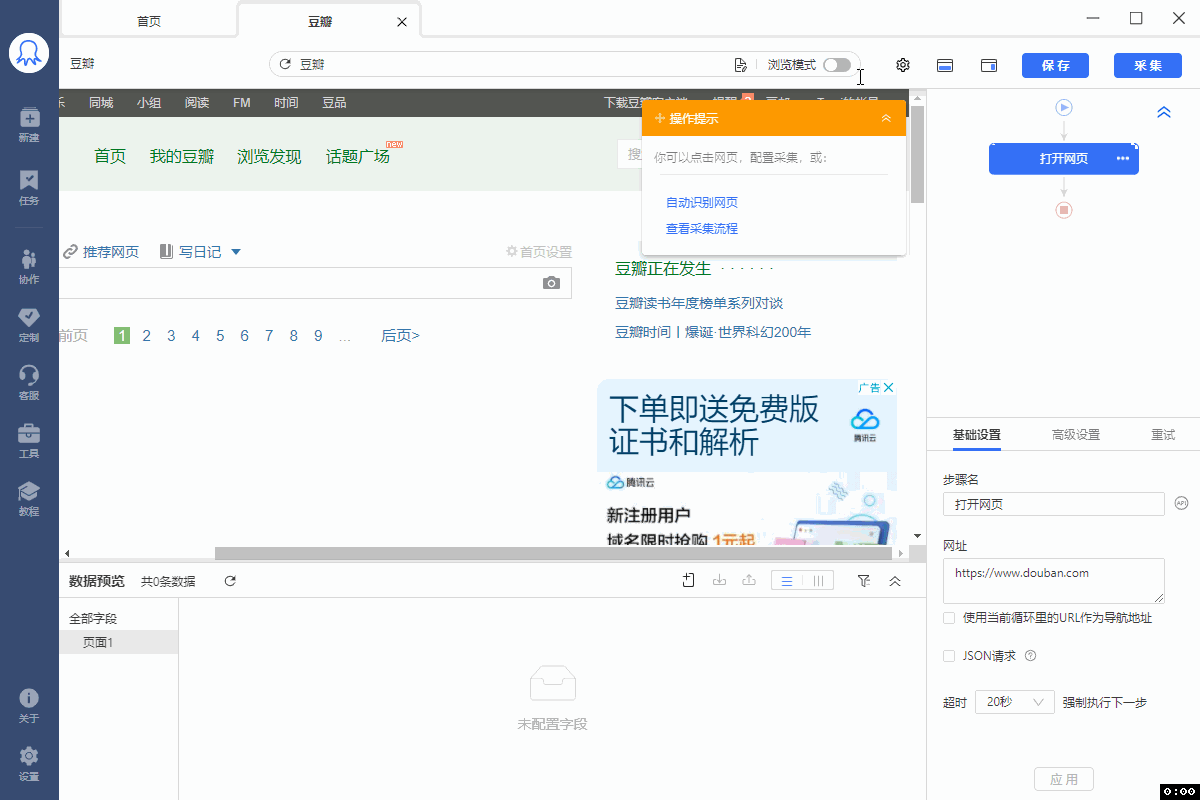Switch data preview to column view
This screenshot has height=800, width=1200.
pos(818,581)
